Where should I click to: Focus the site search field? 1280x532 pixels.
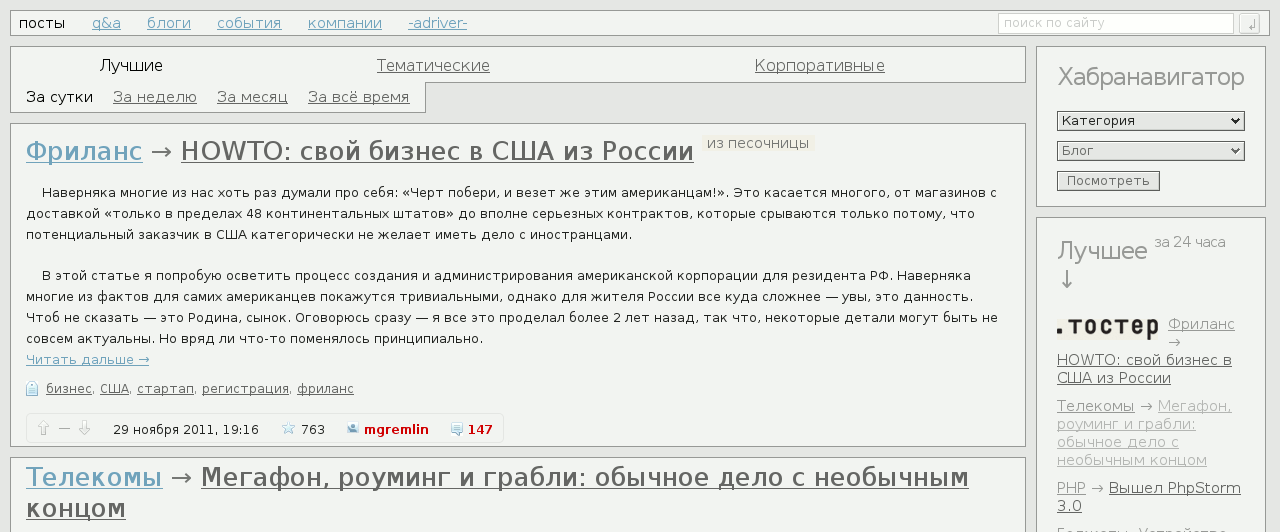point(1115,23)
